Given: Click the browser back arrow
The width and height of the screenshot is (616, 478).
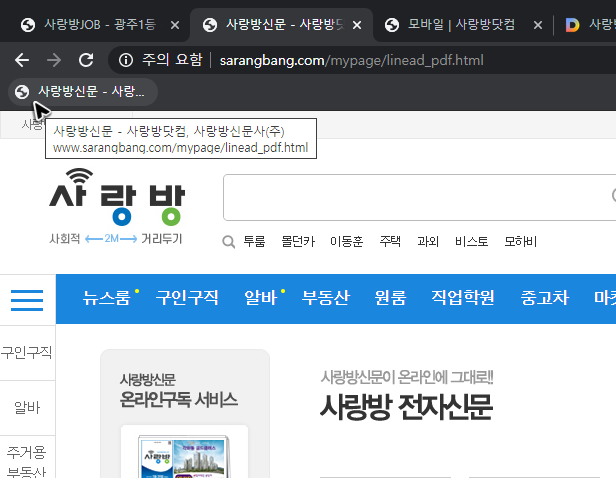Looking at the screenshot, I should [x=22, y=60].
